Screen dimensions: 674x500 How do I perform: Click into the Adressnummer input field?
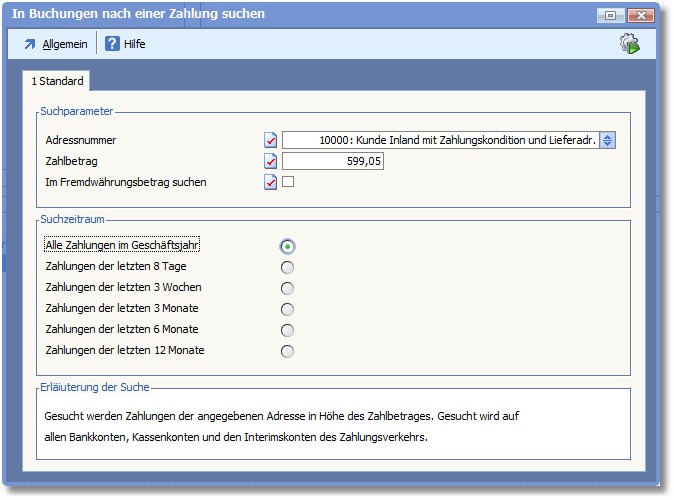[x=440, y=141]
